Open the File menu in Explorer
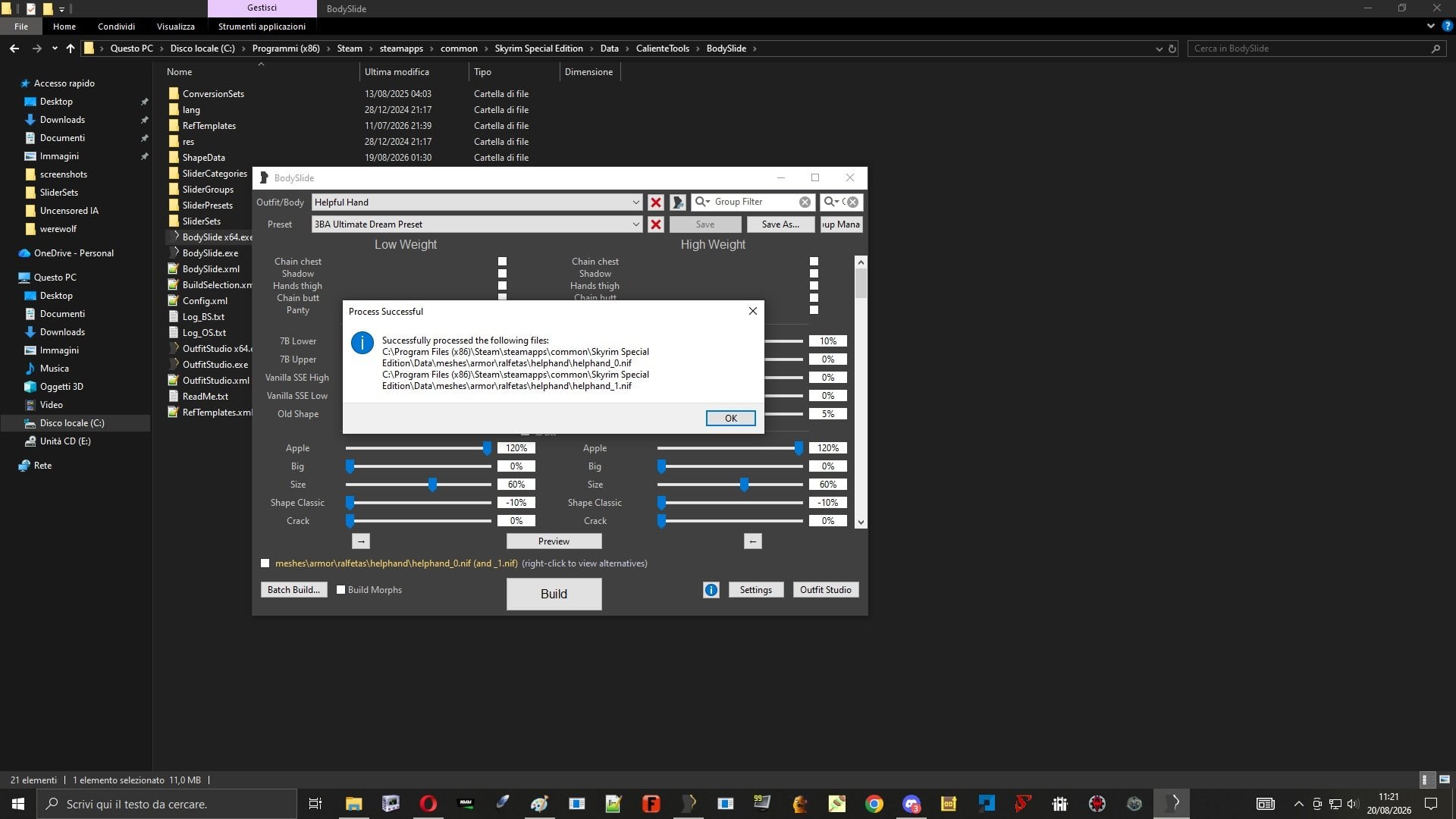The width and height of the screenshot is (1456, 819). [21, 27]
